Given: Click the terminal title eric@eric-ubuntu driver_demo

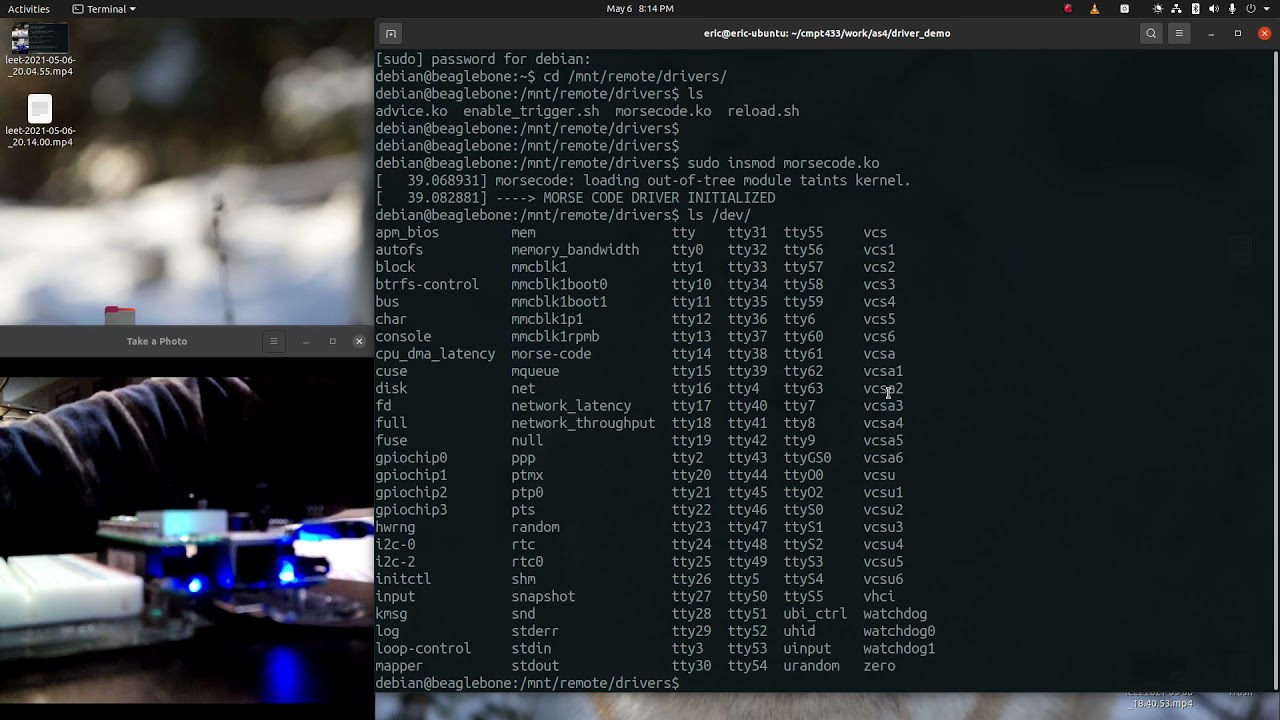Looking at the screenshot, I should 827,33.
